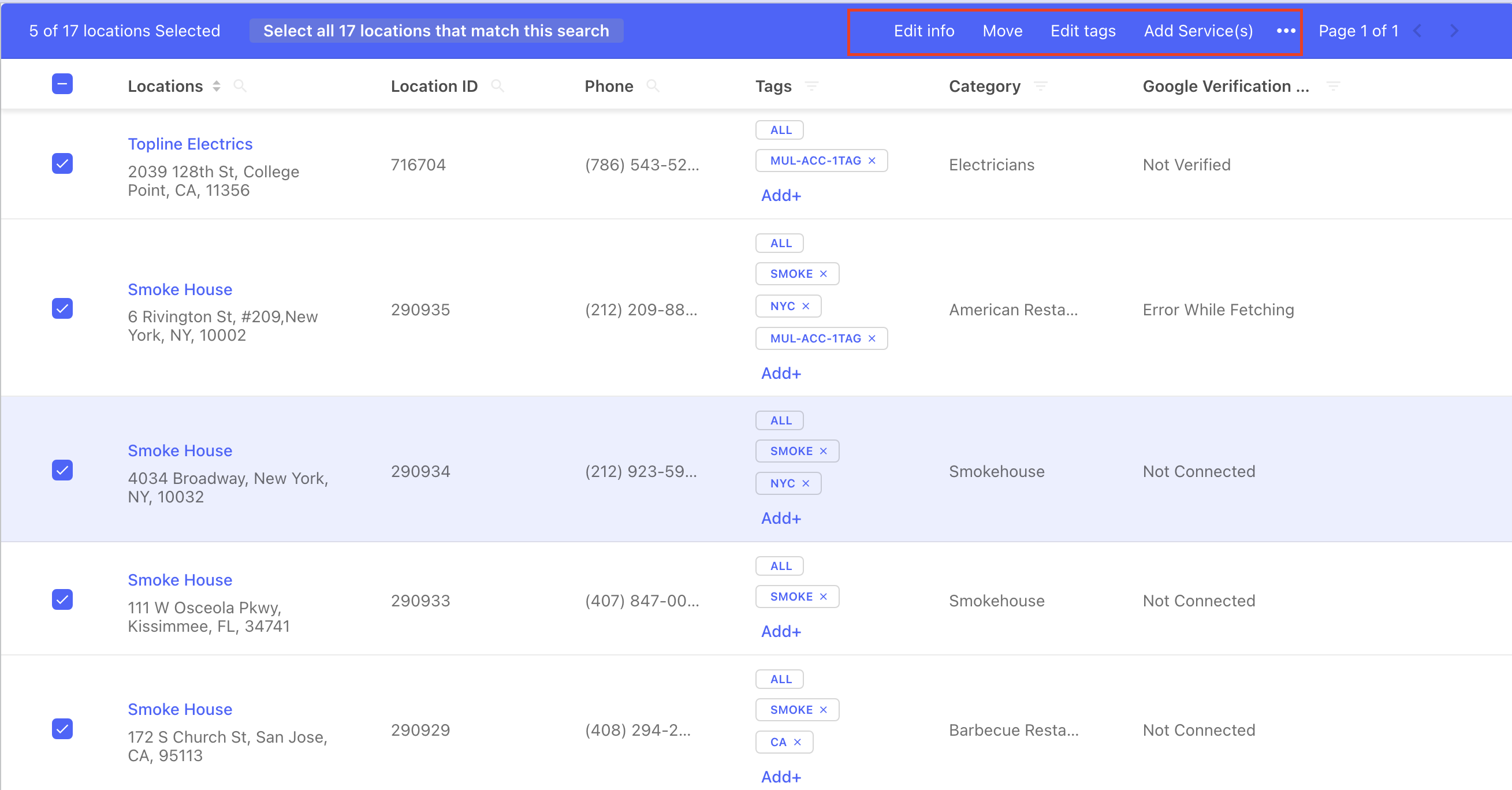Go to the next page arrow

(x=1454, y=31)
